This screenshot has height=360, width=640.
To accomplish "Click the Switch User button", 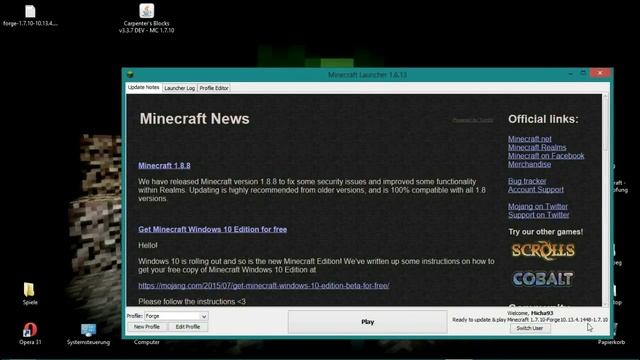I will (530, 328).
